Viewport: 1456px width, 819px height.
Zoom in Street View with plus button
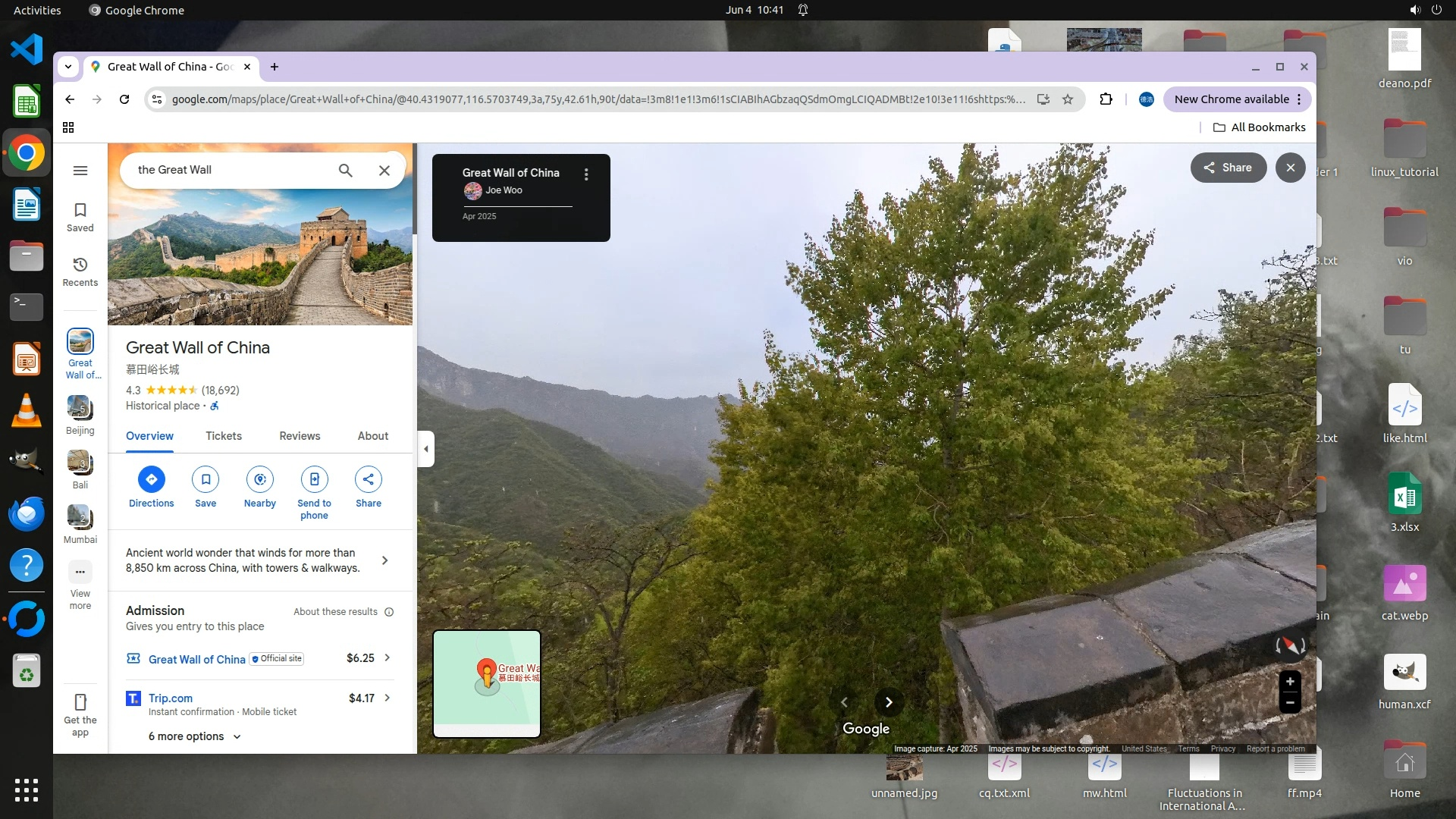(x=1290, y=681)
